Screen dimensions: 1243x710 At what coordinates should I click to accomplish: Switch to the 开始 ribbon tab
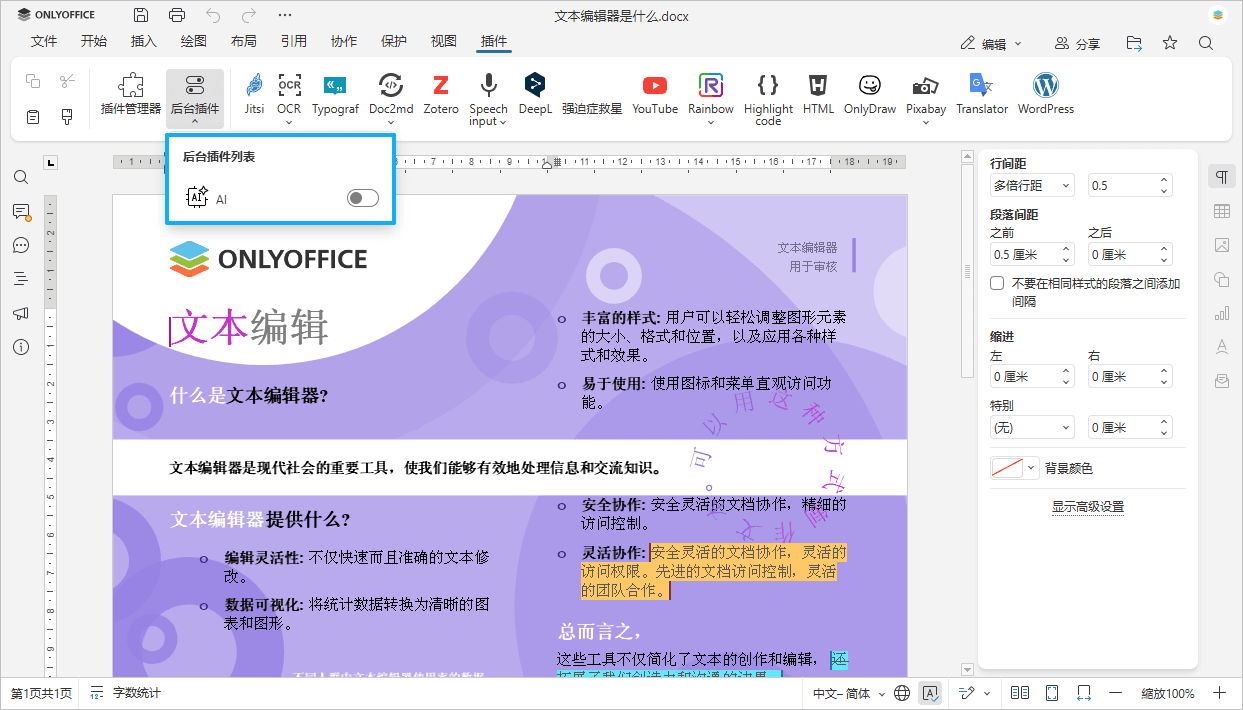(x=95, y=41)
